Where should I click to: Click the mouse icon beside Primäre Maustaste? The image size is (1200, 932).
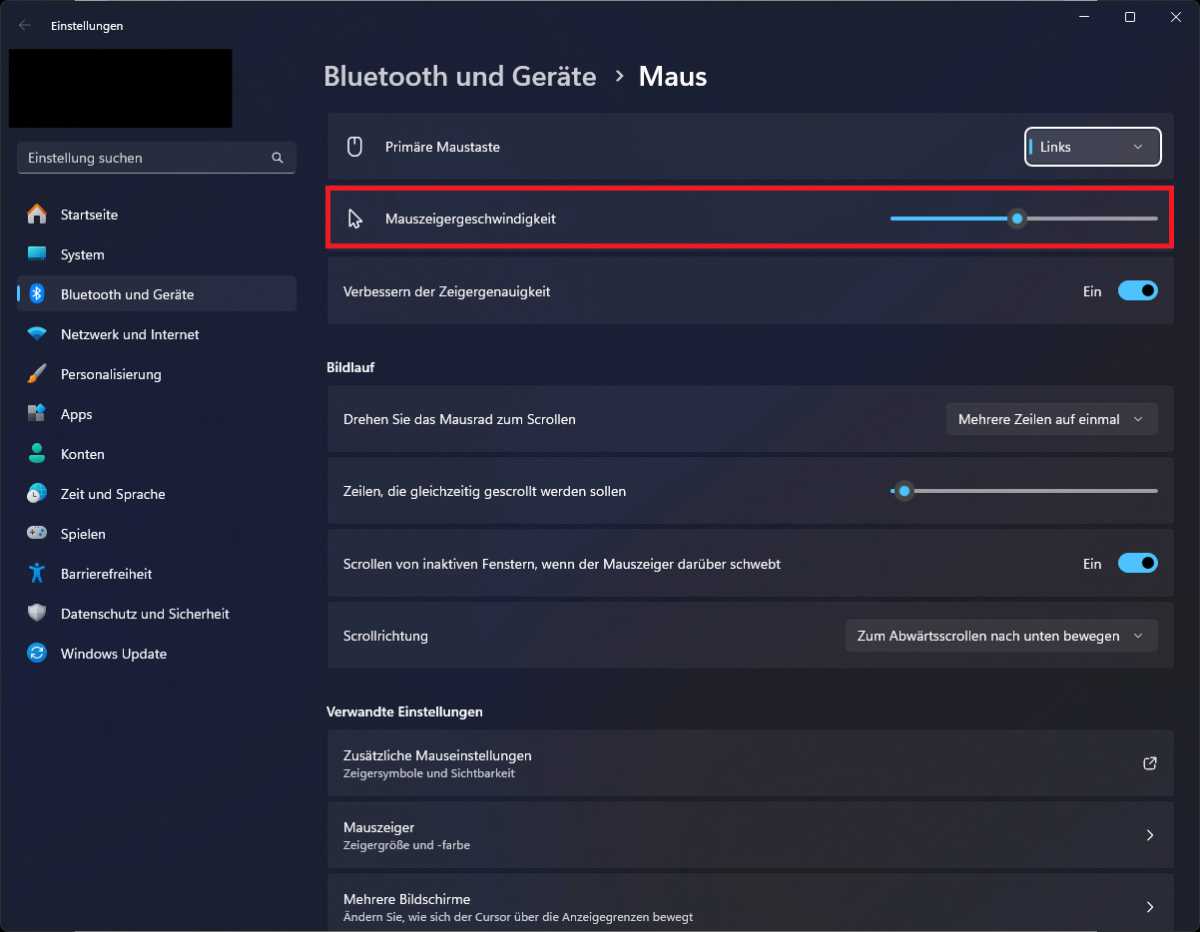(354, 146)
